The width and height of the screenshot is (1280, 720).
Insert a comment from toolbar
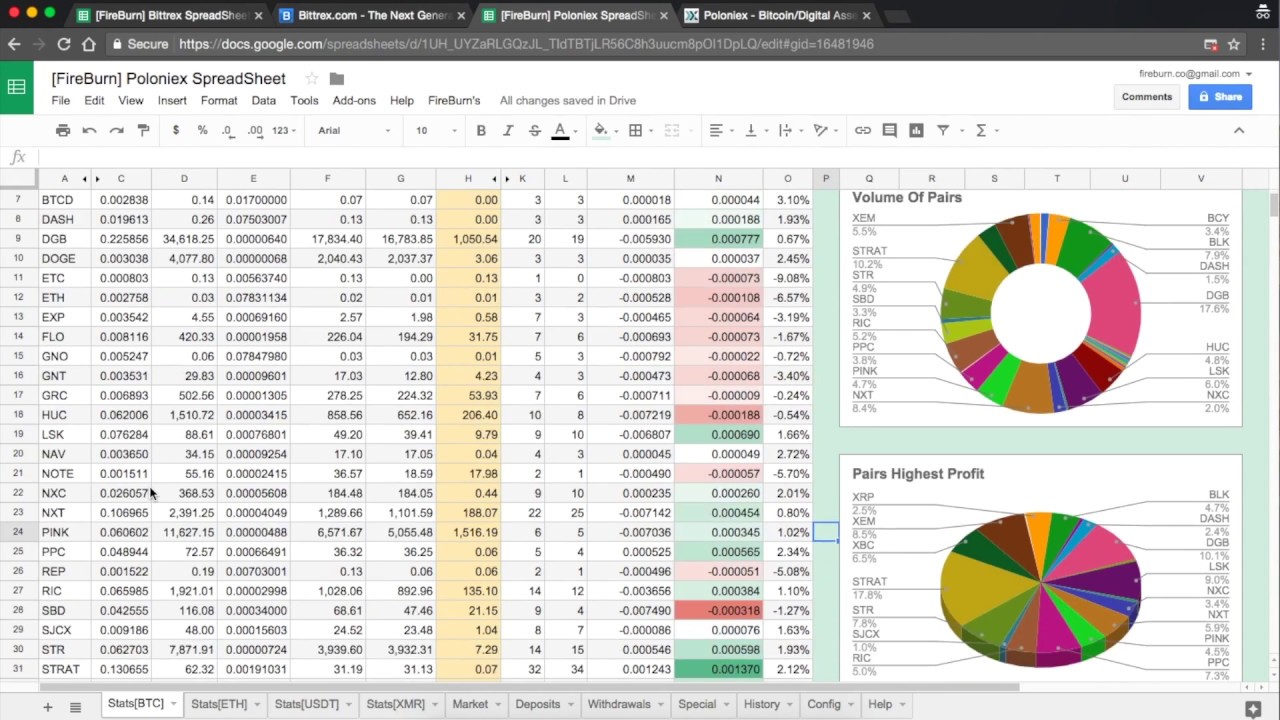pyautogui.click(x=889, y=130)
